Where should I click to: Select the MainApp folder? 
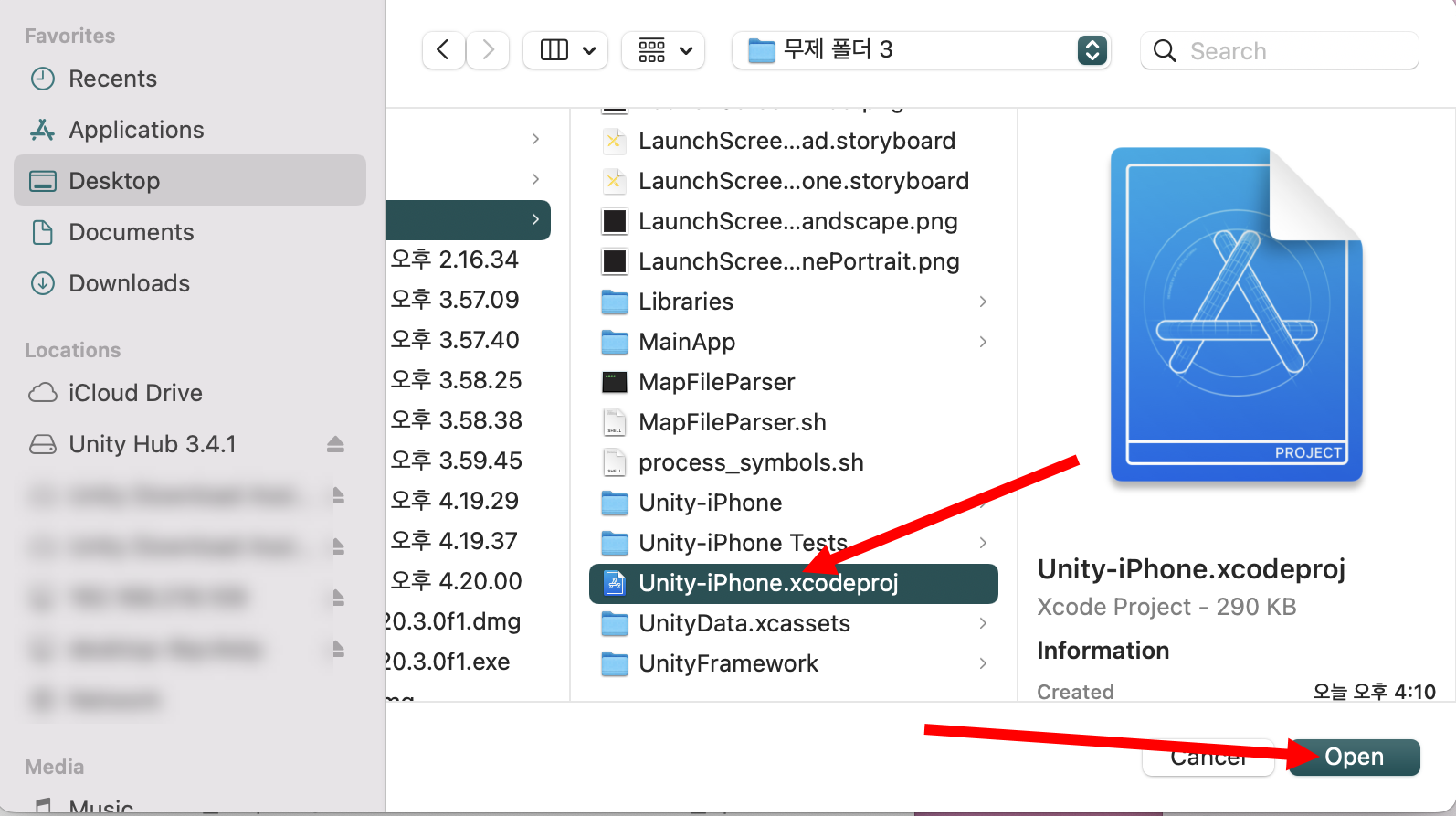click(794, 342)
